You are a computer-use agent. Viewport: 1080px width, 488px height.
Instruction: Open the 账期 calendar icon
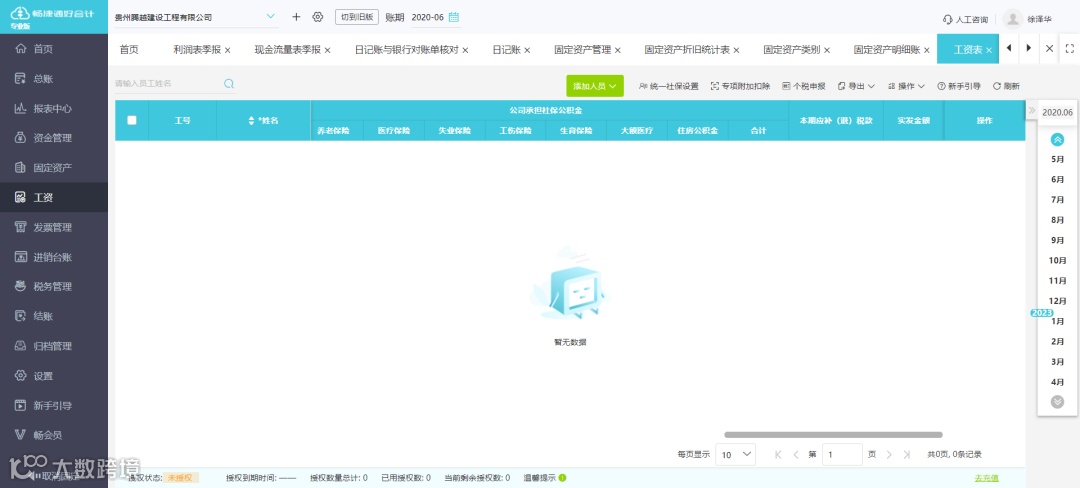[453, 17]
